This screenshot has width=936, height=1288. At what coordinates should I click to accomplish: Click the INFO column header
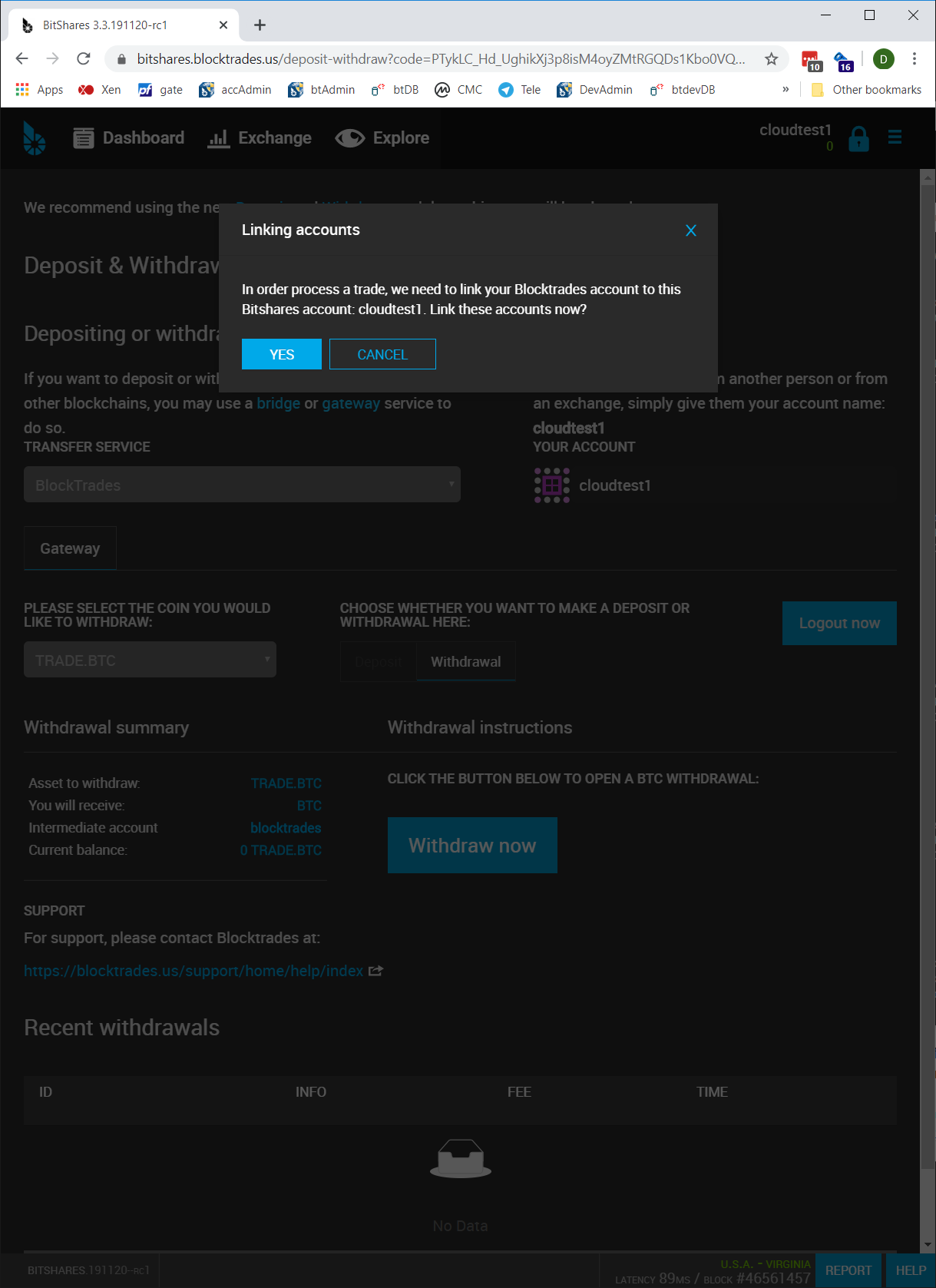[x=311, y=1092]
